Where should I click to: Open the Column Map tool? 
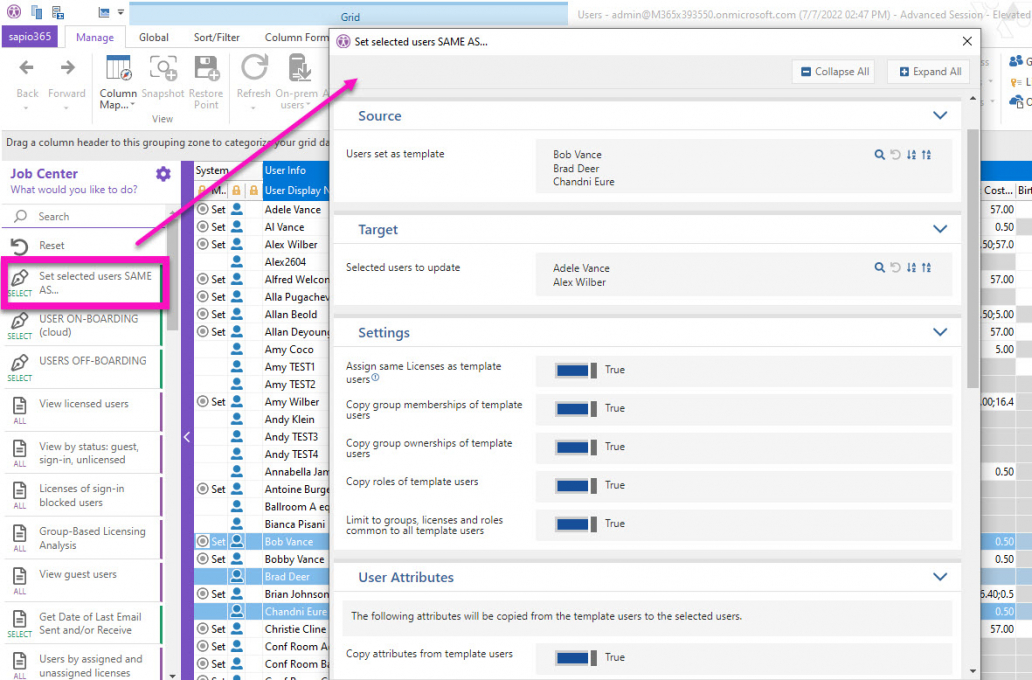(118, 70)
